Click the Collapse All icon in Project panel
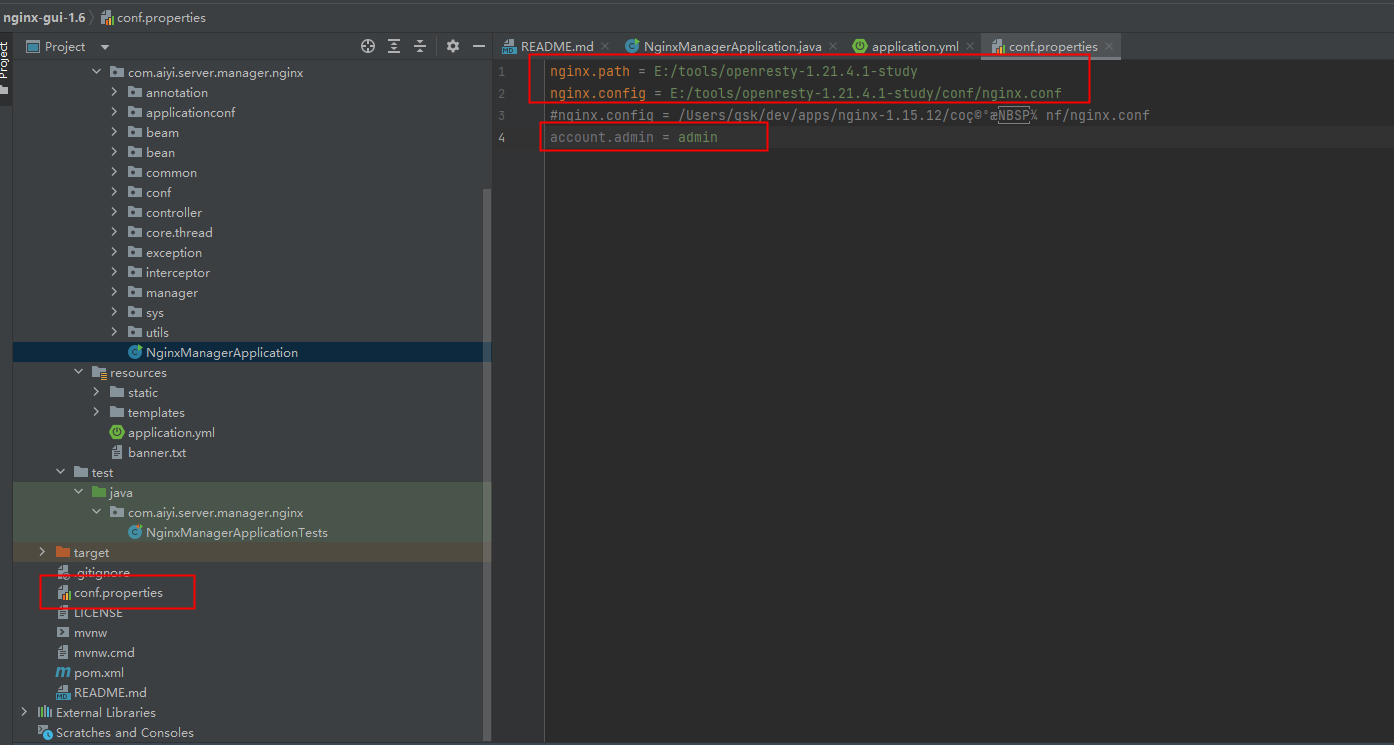This screenshot has width=1394, height=745. [420, 46]
